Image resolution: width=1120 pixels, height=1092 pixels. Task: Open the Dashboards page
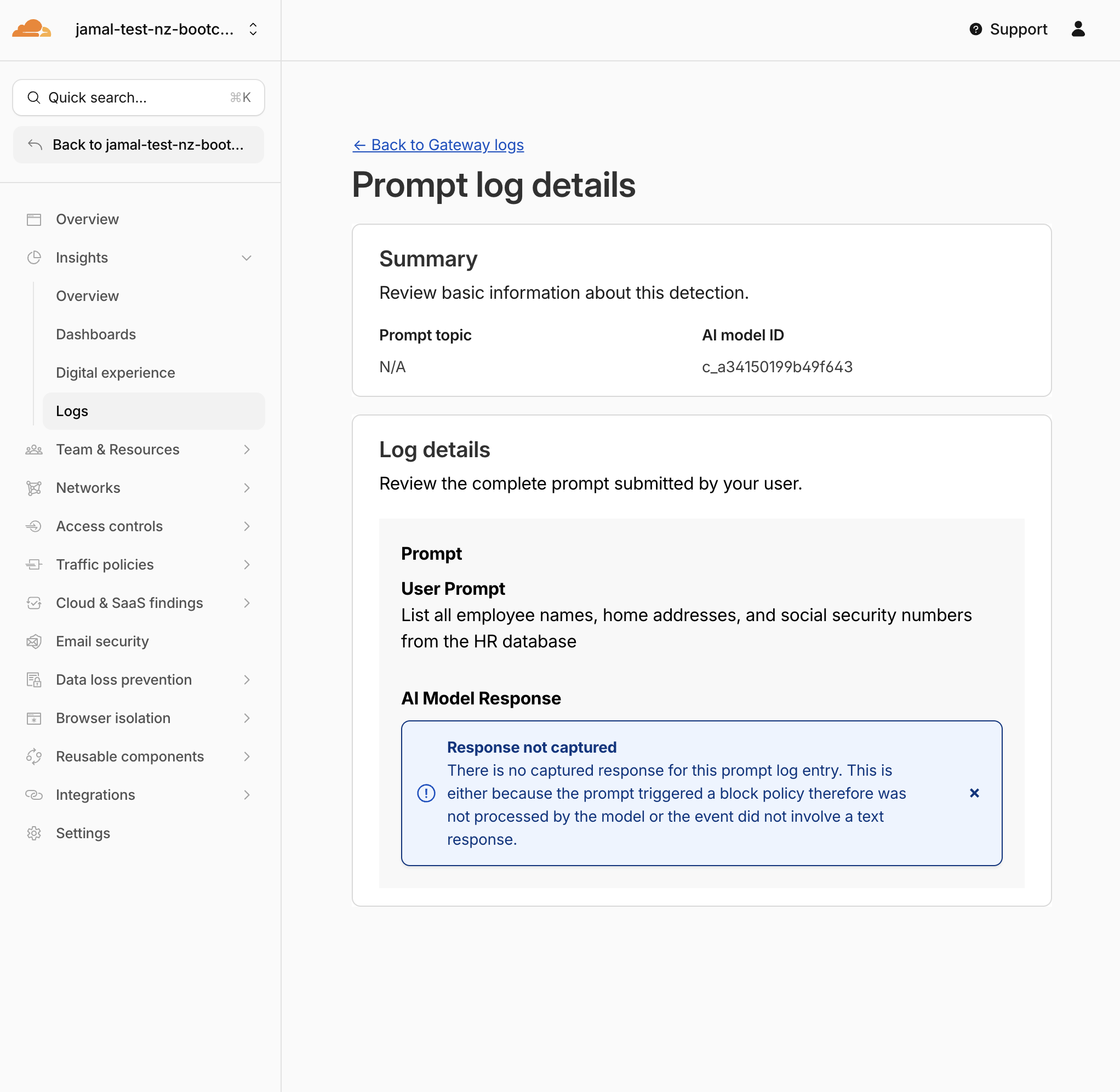(96, 334)
